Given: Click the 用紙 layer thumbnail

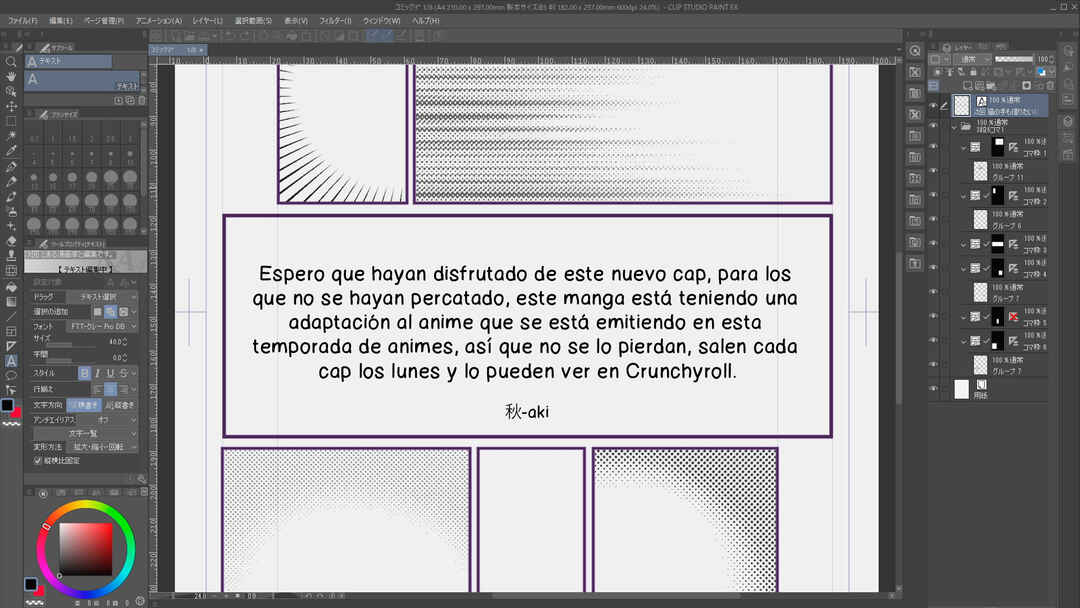Looking at the screenshot, I should pos(962,389).
